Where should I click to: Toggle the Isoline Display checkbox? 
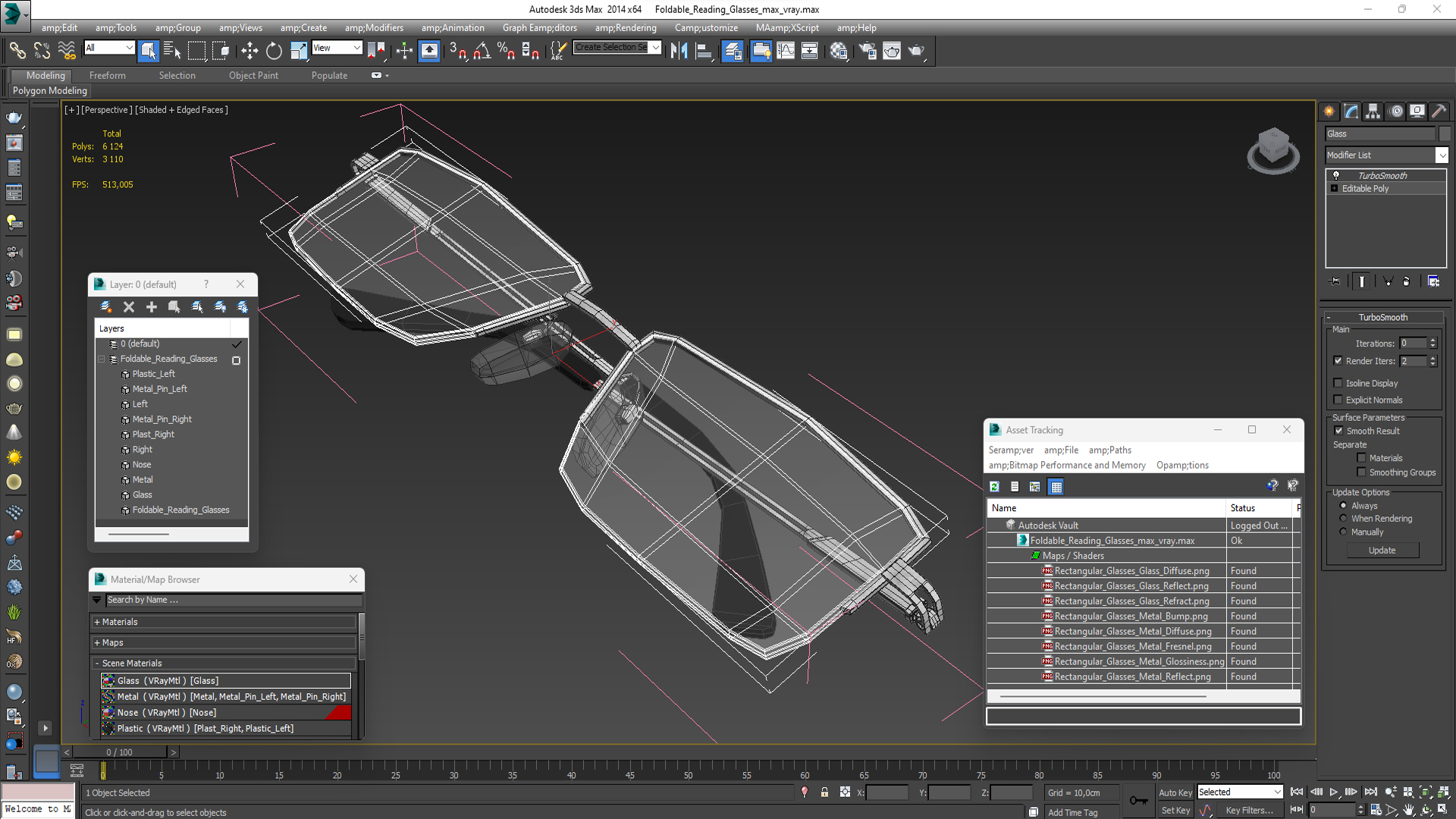[x=1338, y=383]
